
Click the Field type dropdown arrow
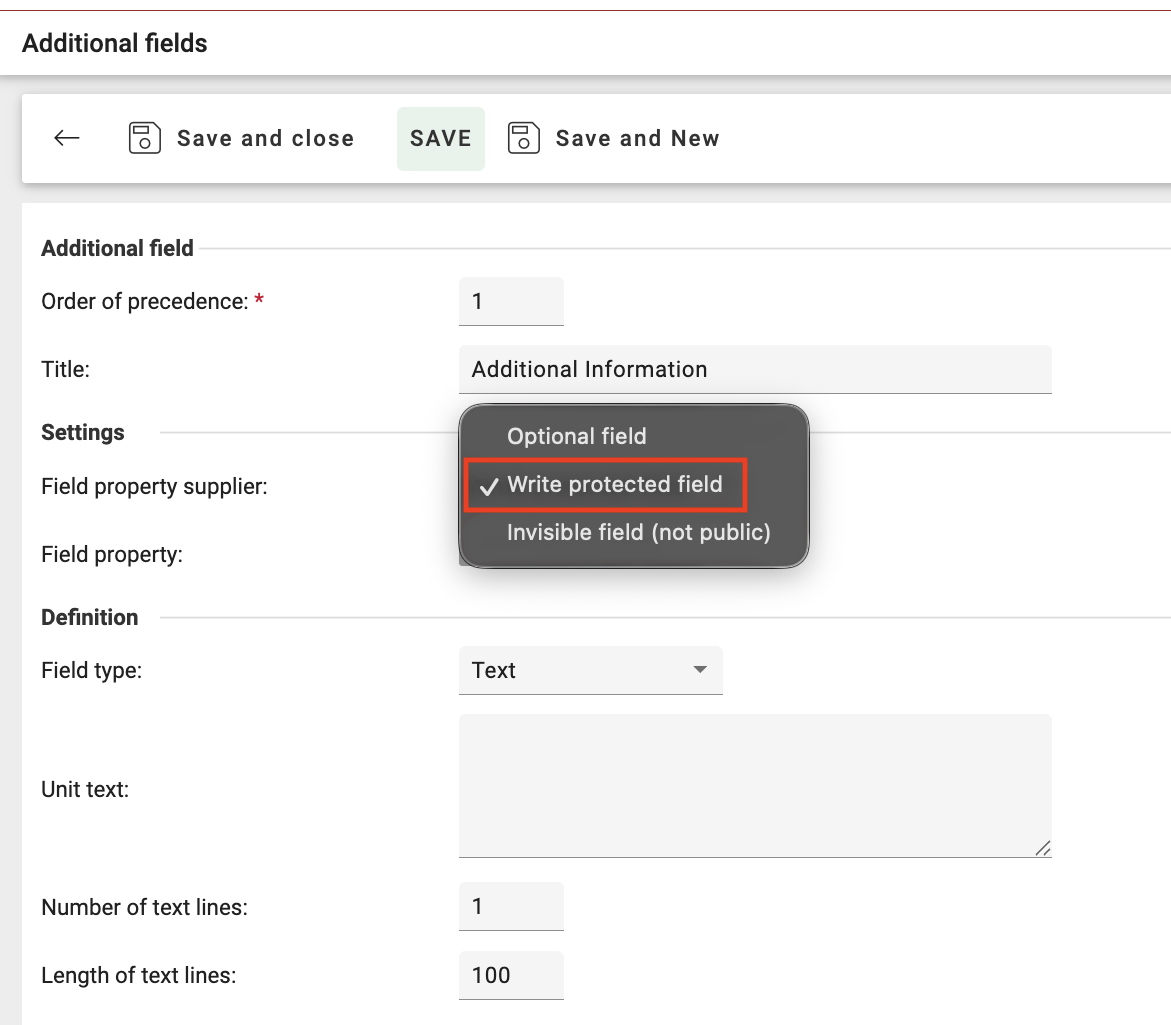click(700, 670)
